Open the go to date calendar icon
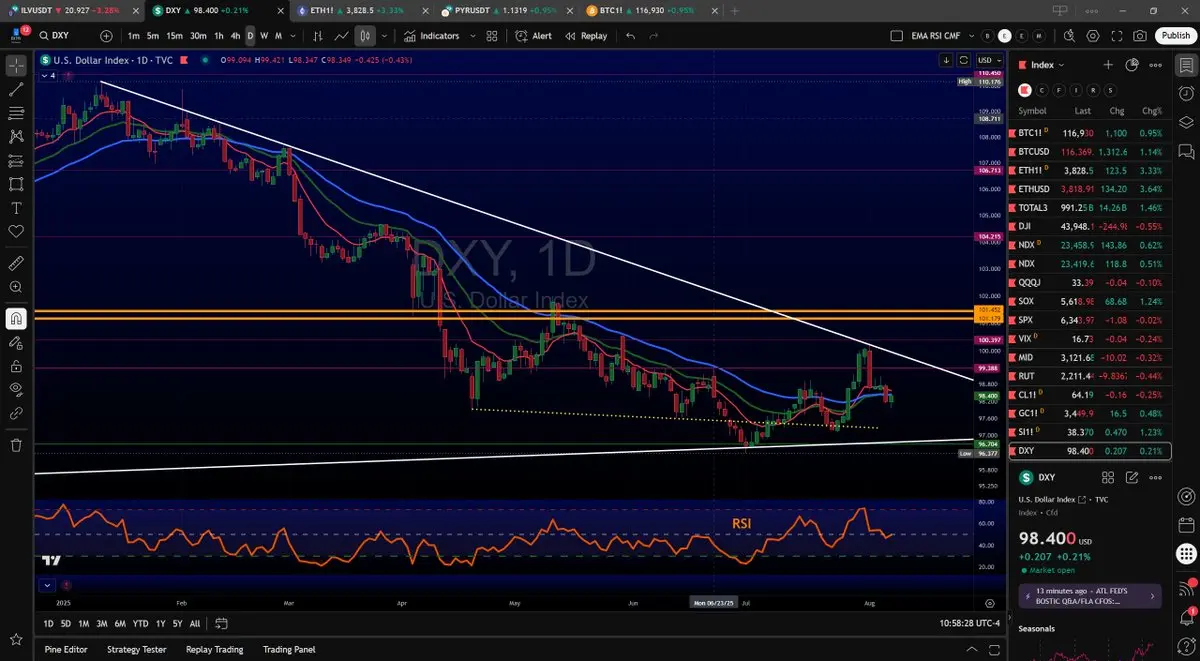The height and width of the screenshot is (661, 1200). [x=221, y=623]
